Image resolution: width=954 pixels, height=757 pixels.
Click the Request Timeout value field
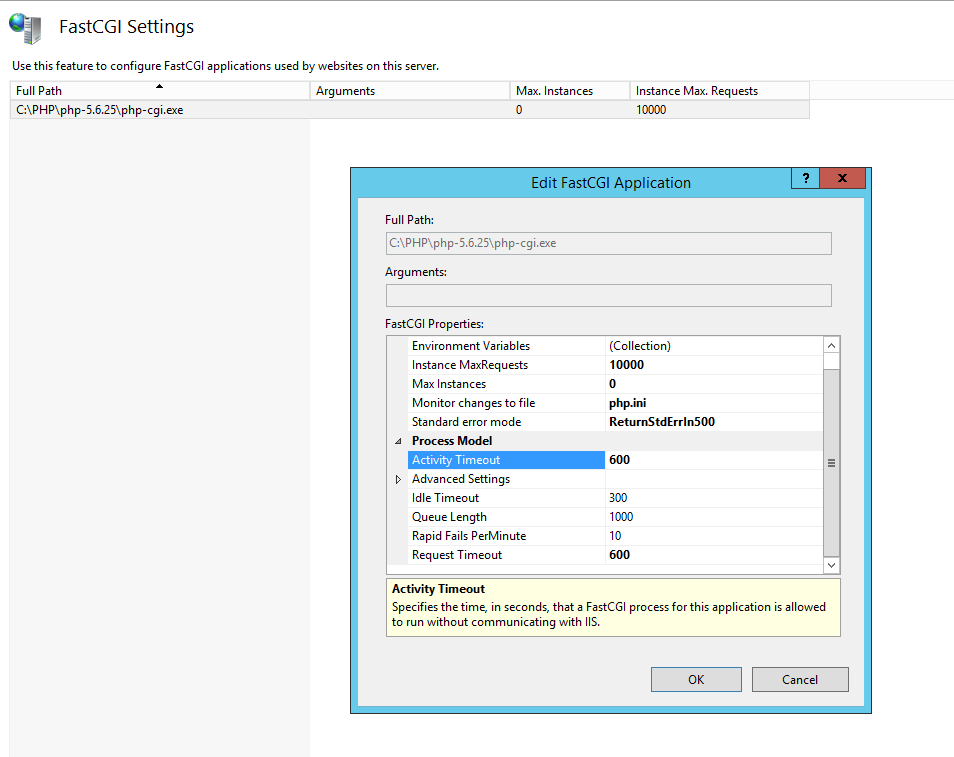point(714,555)
